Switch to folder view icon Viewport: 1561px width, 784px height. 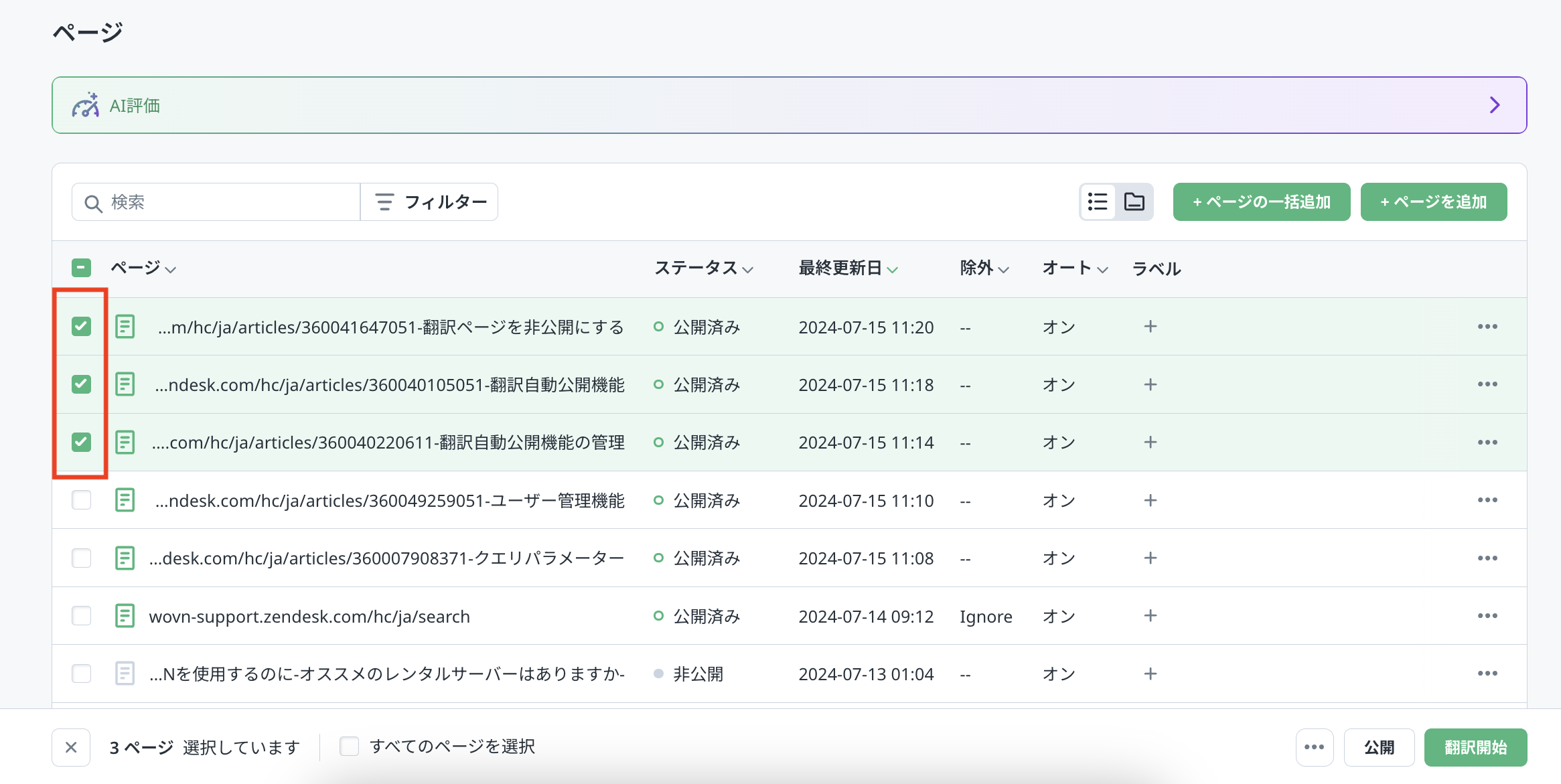point(1134,202)
